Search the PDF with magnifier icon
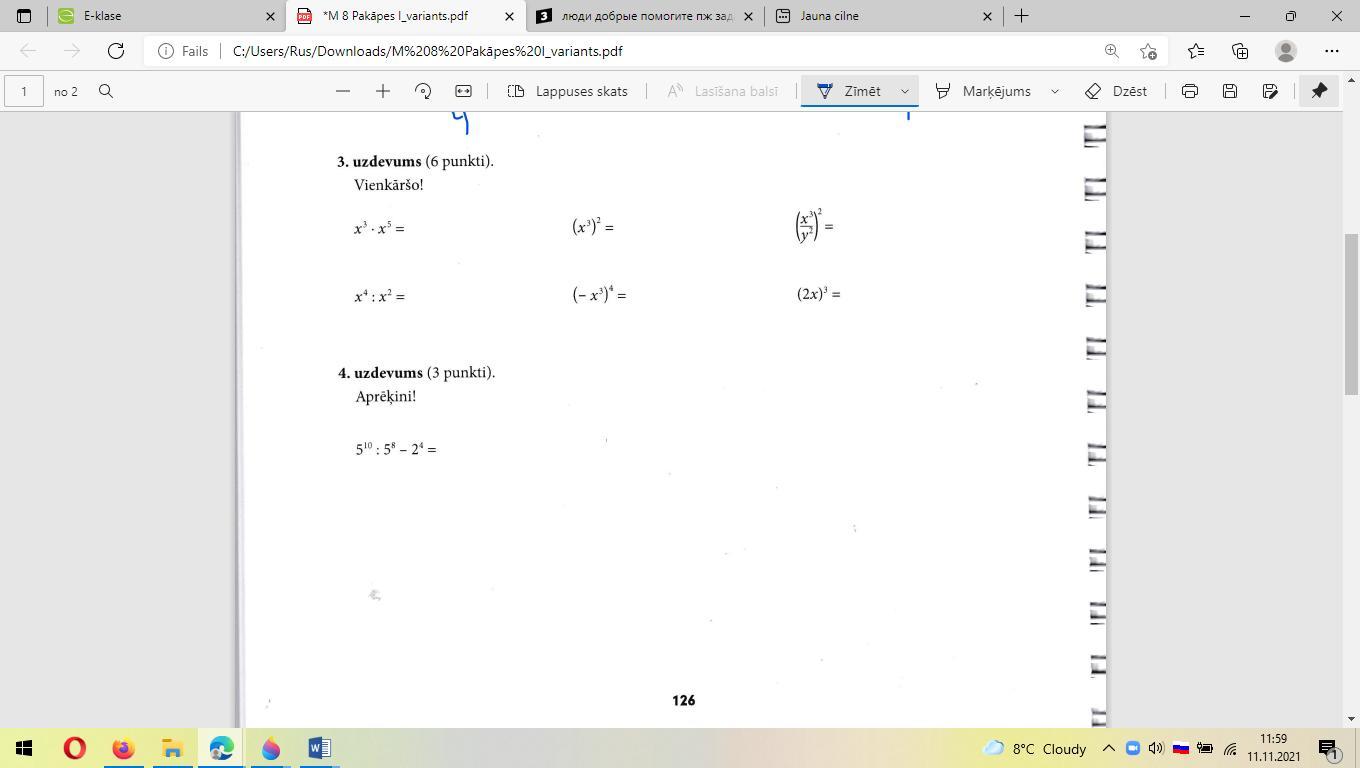Image resolution: width=1360 pixels, height=768 pixels. pos(106,91)
